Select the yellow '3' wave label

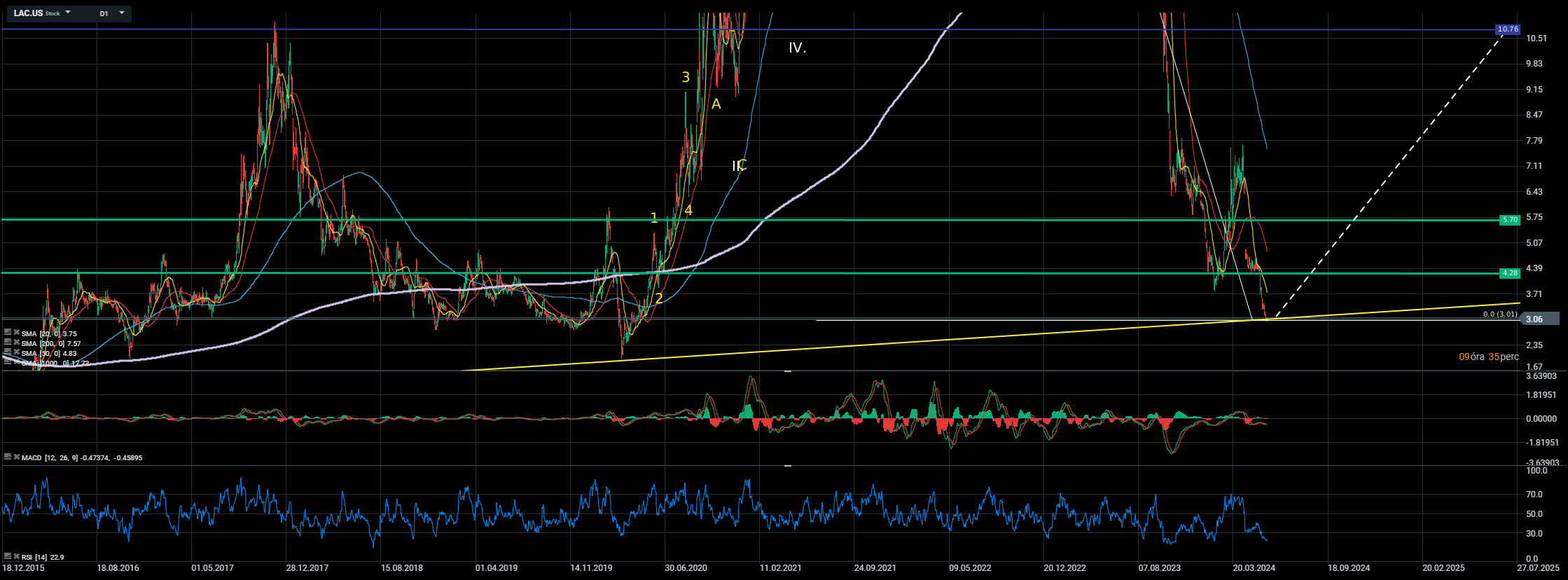686,78
